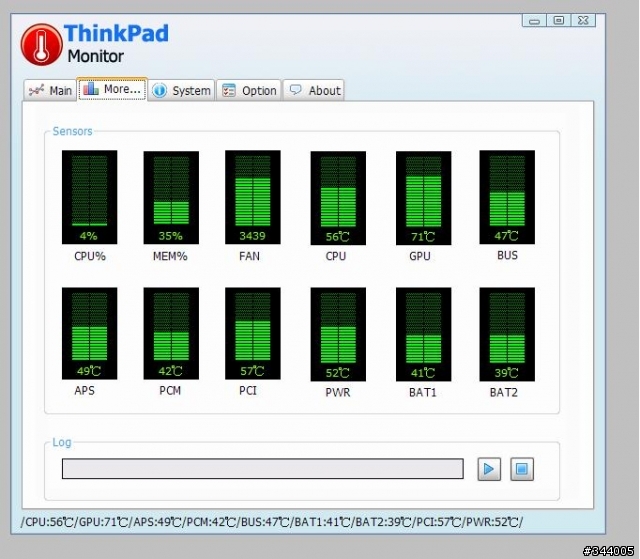640x559 pixels.
Task: Click the Sensors group label
Action: click(72, 131)
